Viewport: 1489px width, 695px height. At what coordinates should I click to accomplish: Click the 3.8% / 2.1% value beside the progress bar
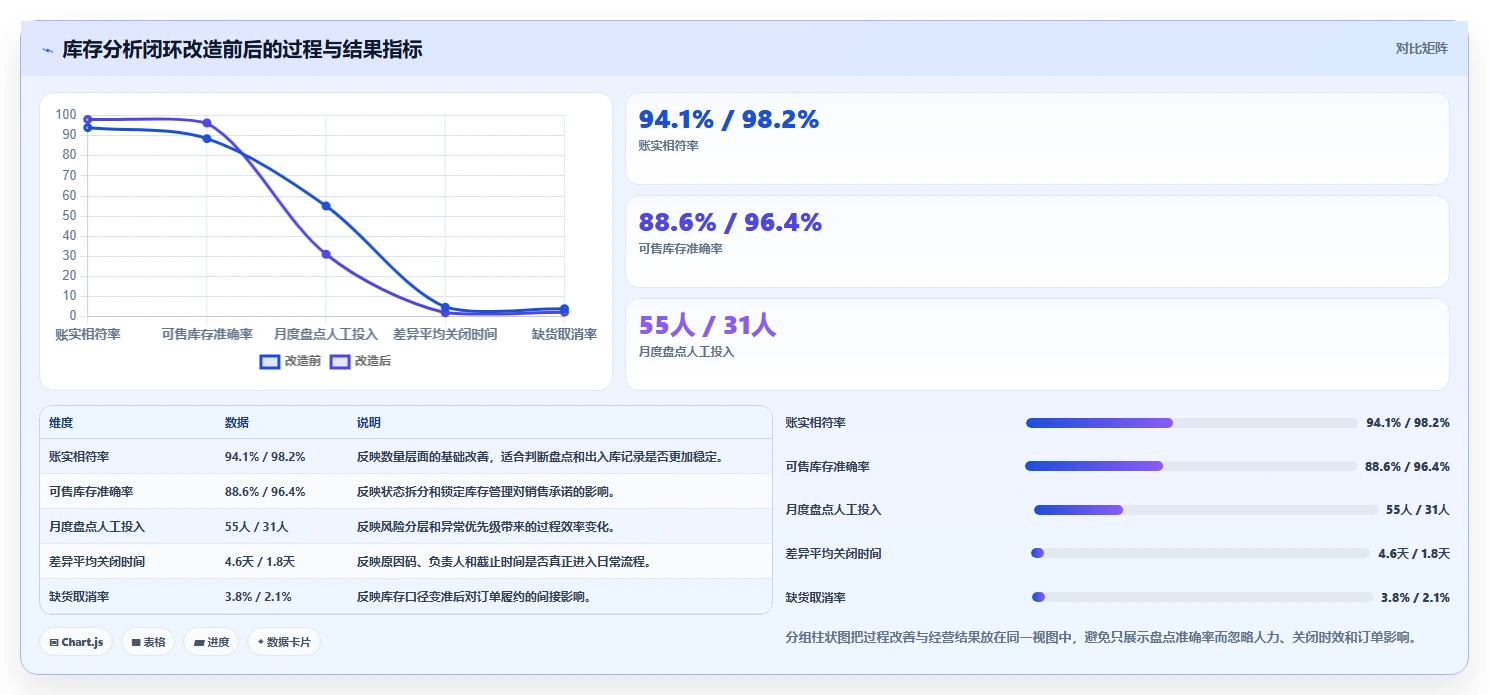click(x=1415, y=597)
